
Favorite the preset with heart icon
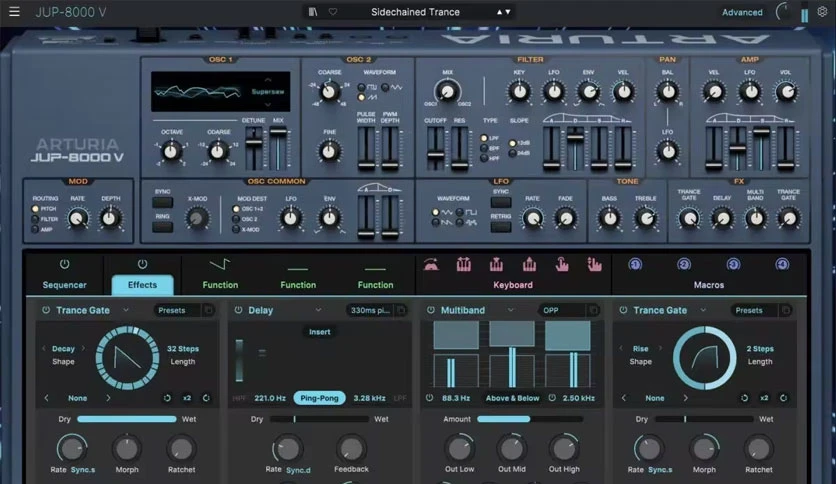(x=333, y=12)
